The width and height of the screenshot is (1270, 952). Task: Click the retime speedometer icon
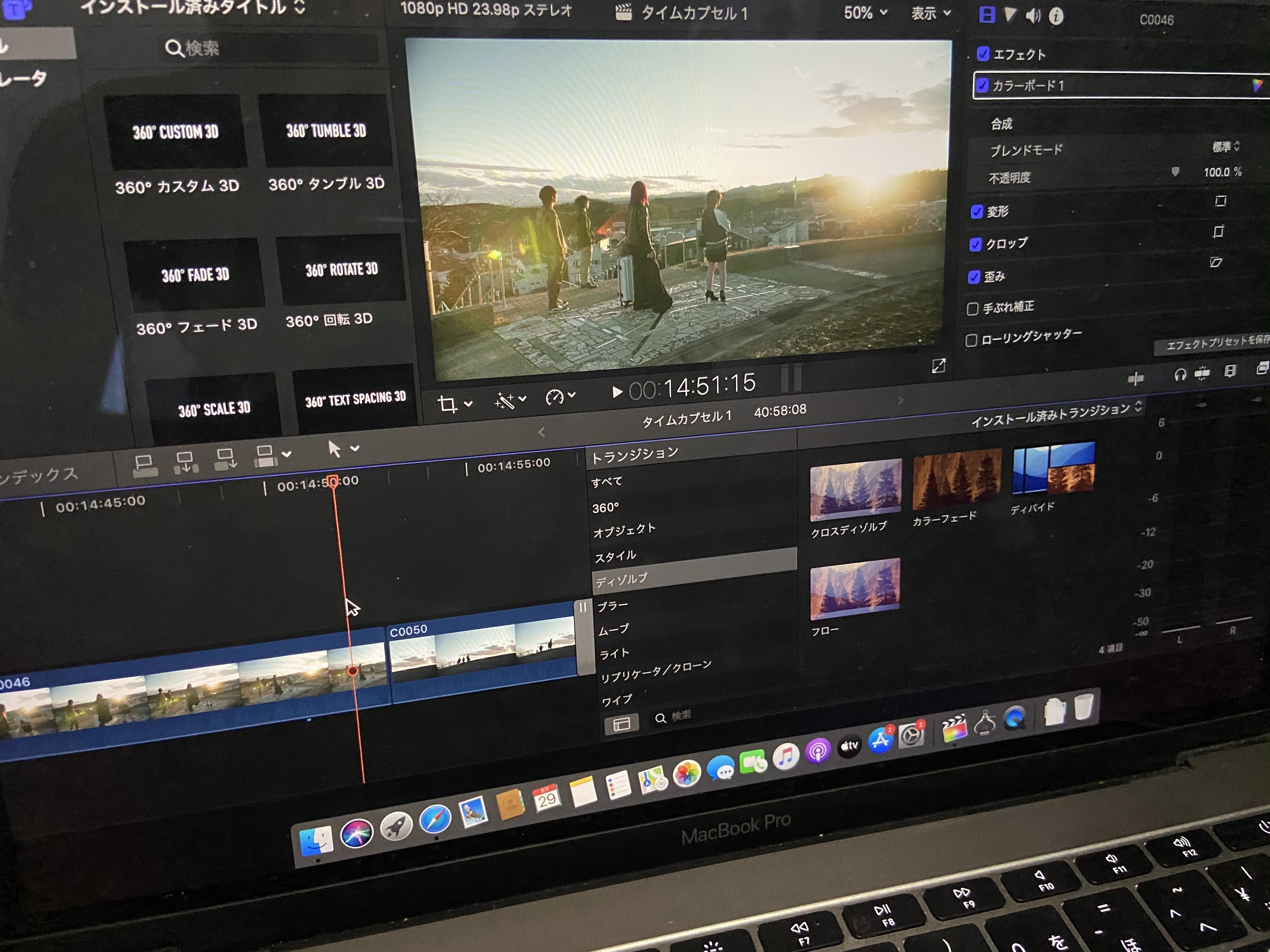pos(555,397)
